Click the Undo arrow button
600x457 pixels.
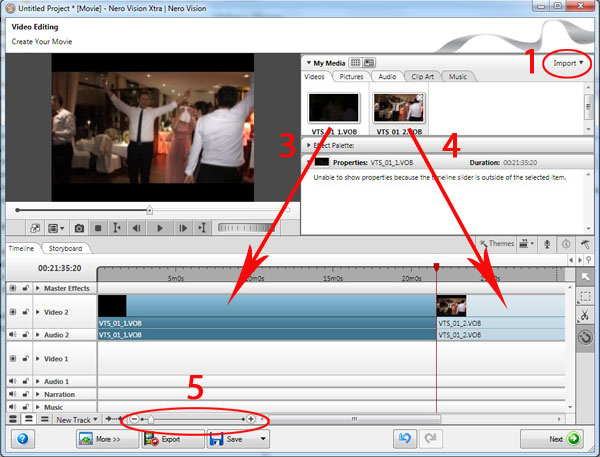click(x=403, y=438)
